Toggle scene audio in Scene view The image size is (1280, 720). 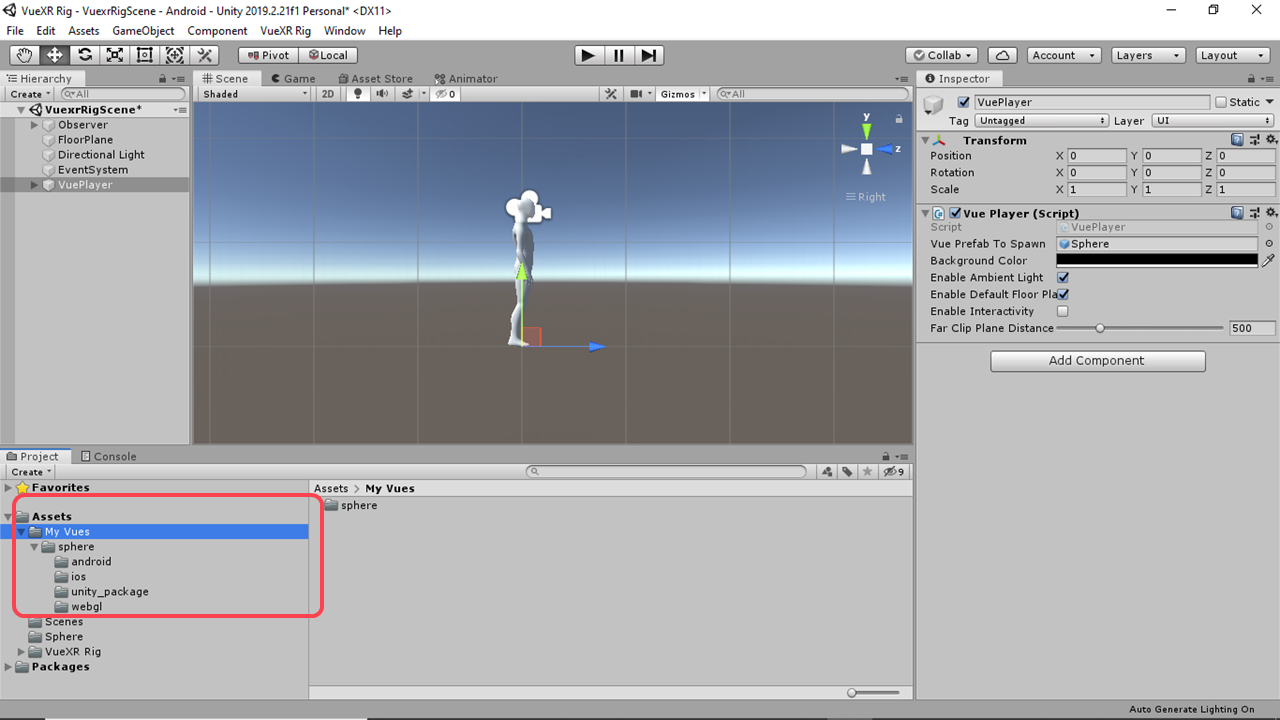pyautogui.click(x=382, y=94)
